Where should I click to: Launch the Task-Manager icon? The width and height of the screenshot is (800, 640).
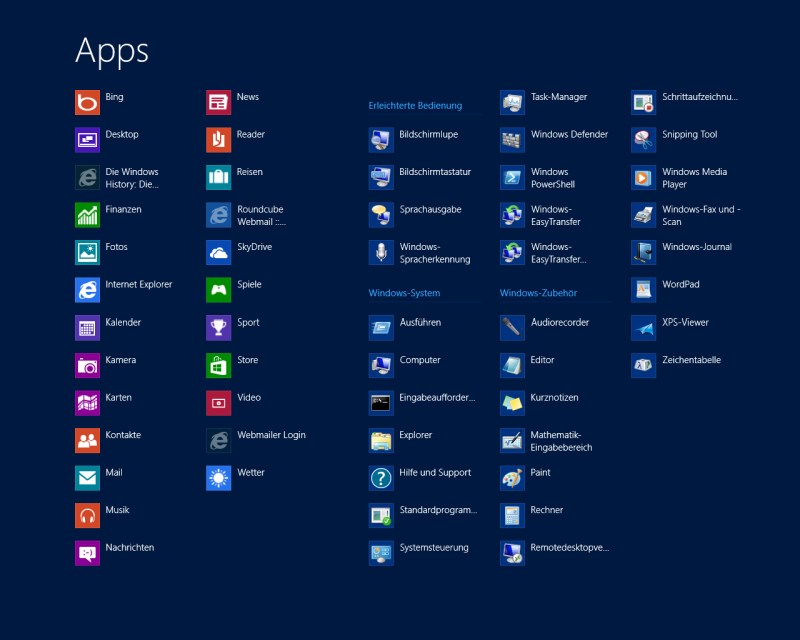point(512,103)
